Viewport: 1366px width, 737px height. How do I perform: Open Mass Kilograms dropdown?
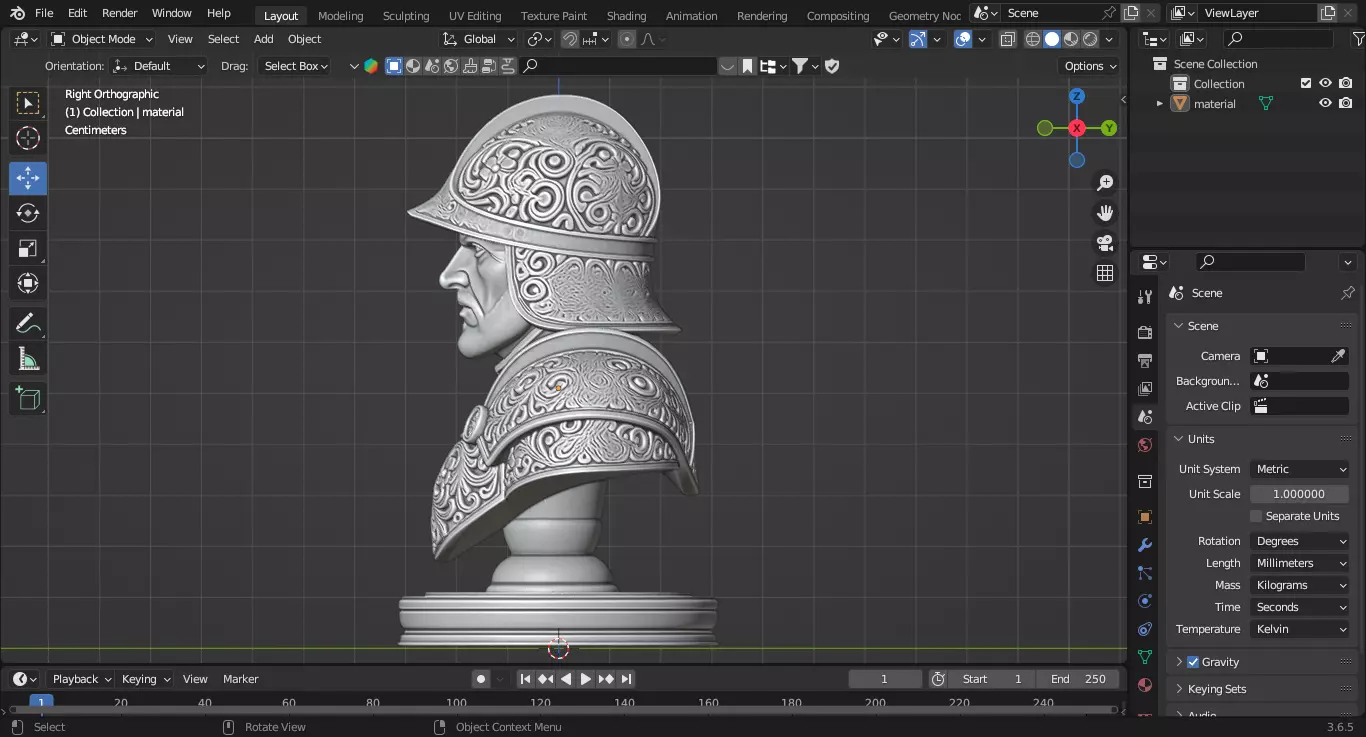click(x=1300, y=585)
